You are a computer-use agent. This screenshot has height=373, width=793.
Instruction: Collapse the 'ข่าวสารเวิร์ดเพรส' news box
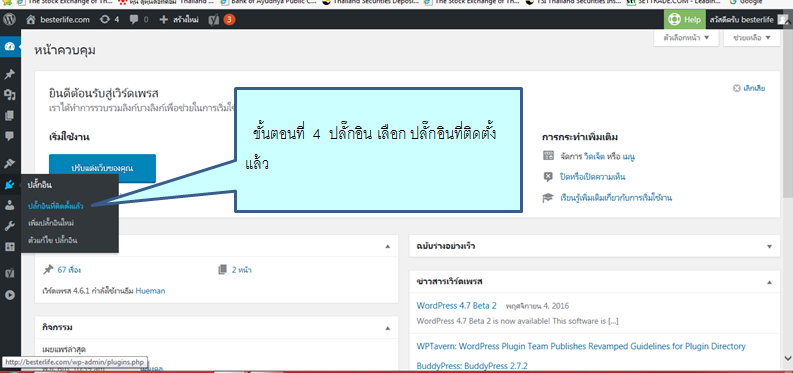[x=769, y=282]
